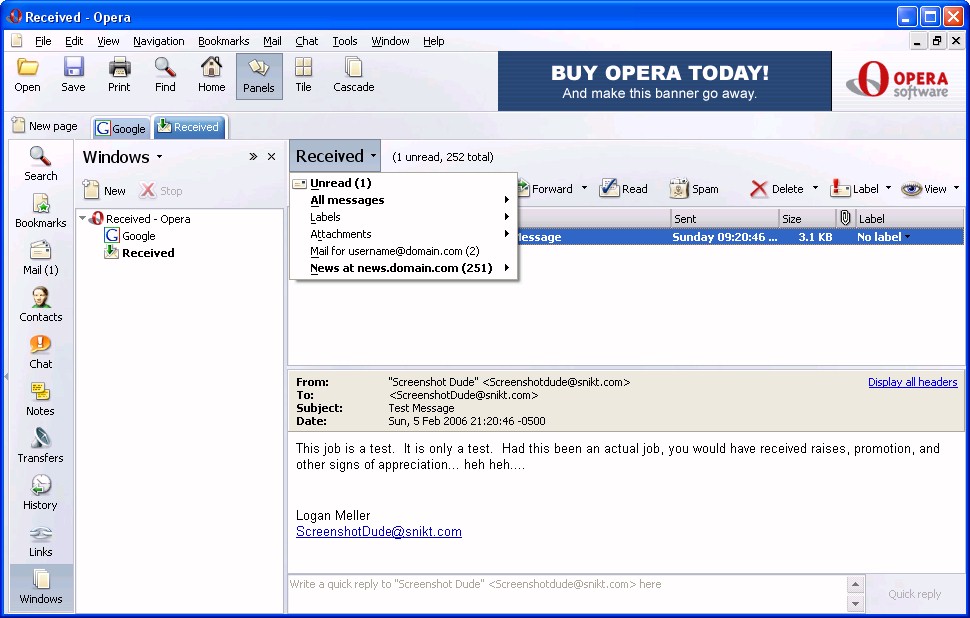Toggle the Read status button
Image resolution: width=970 pixels, height=618 pixels.
623,189
